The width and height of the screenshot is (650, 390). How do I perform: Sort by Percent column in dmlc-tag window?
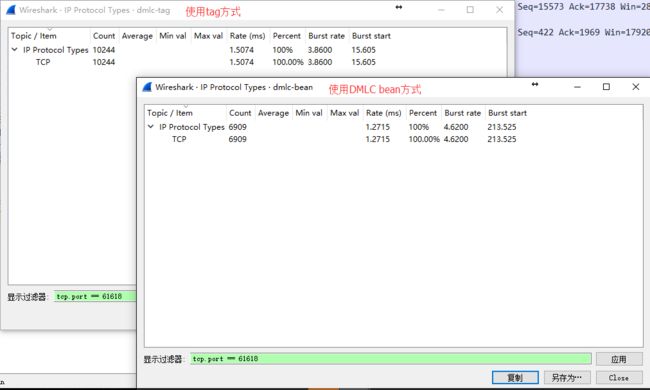[287, 36]
